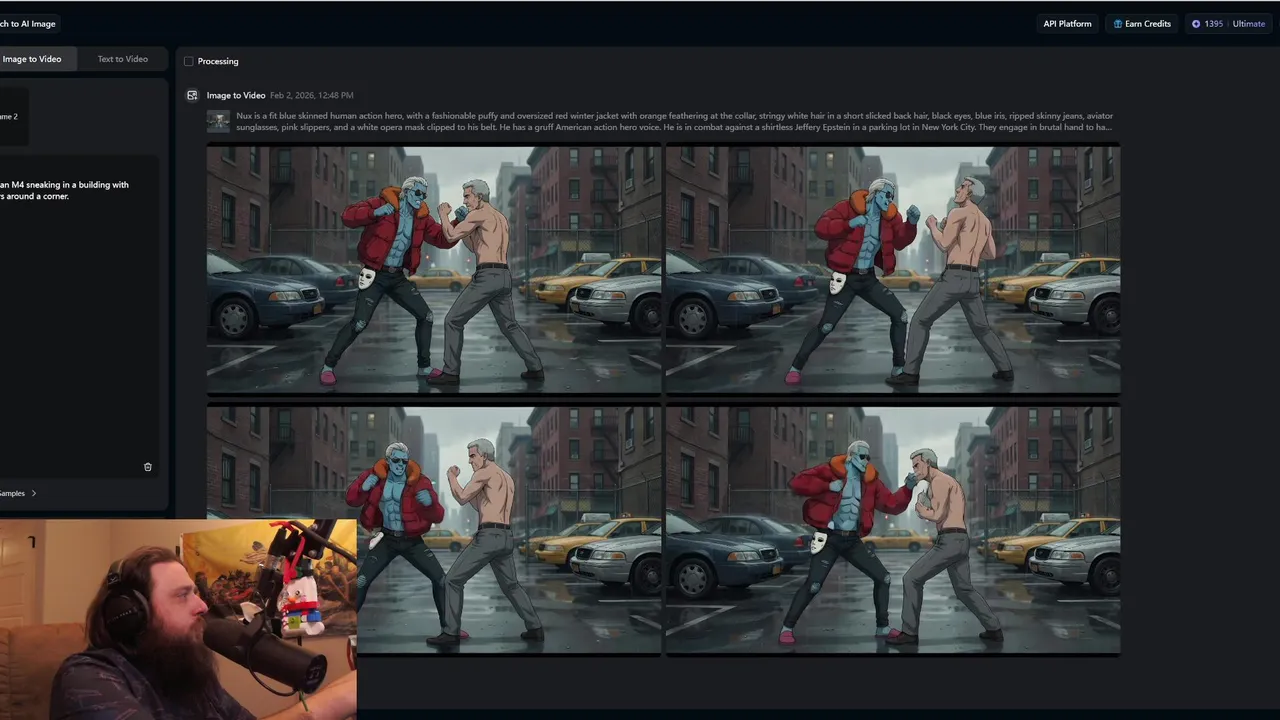Open the top-left generated fight video

434,269
